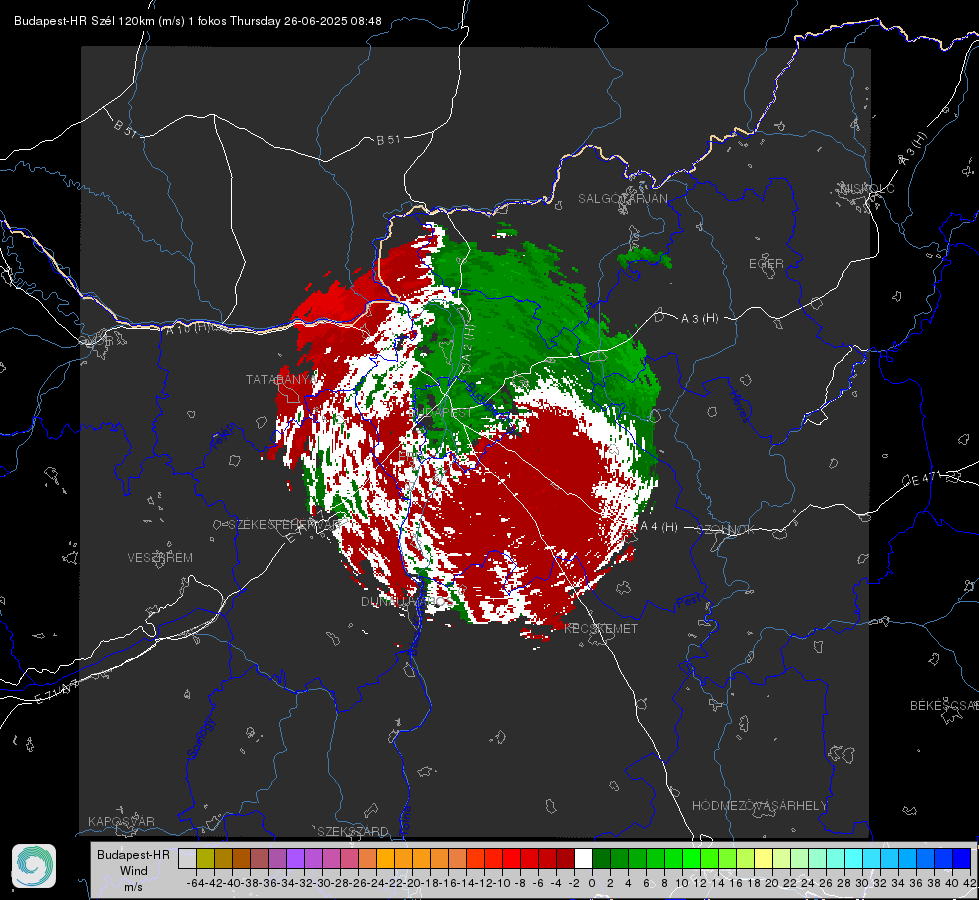The image size is (979, 900).
Task: Click the swirl logo icon beside the legend
Action: (34, 866)
